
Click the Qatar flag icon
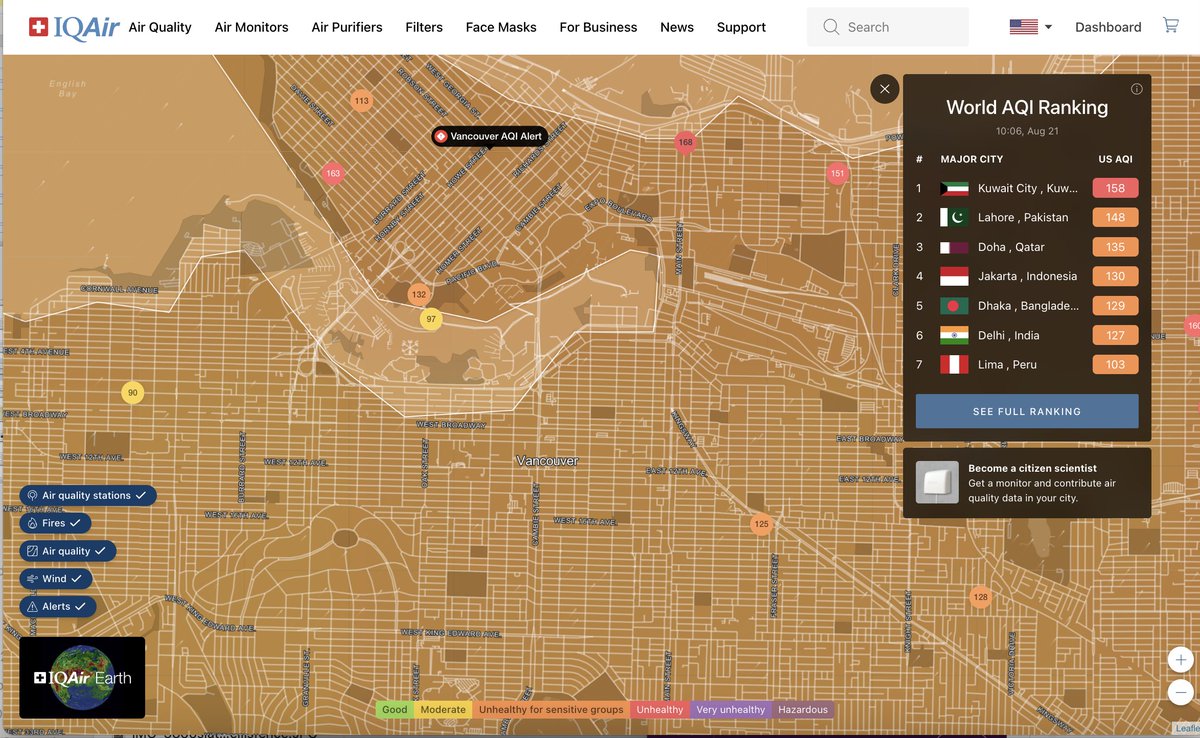(954, 247)
